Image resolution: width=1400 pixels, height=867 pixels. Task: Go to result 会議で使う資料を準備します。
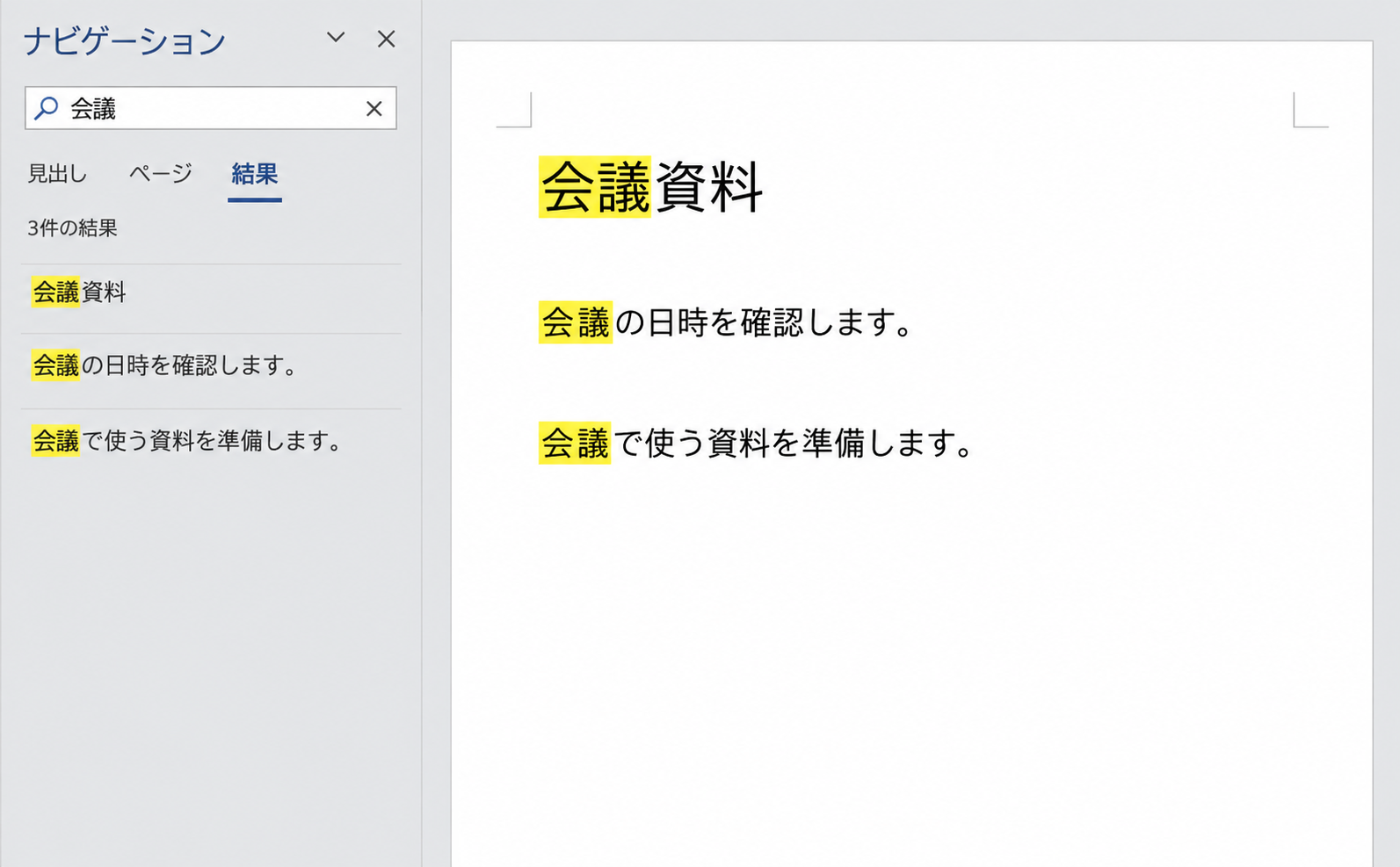[211, 441]
